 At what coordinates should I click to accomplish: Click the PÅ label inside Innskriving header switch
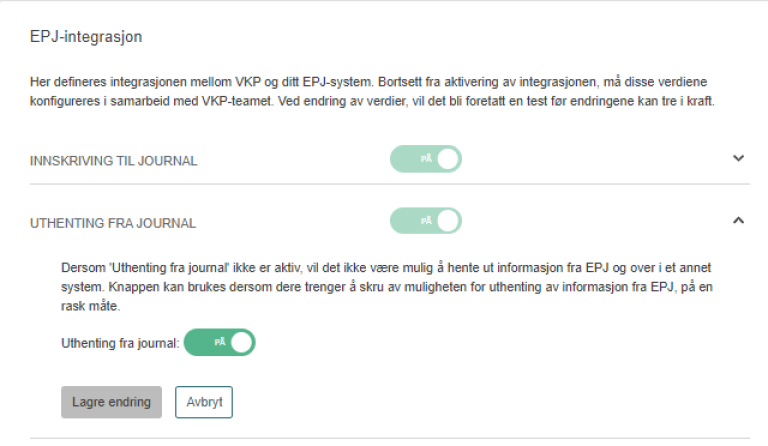(426, 159)
